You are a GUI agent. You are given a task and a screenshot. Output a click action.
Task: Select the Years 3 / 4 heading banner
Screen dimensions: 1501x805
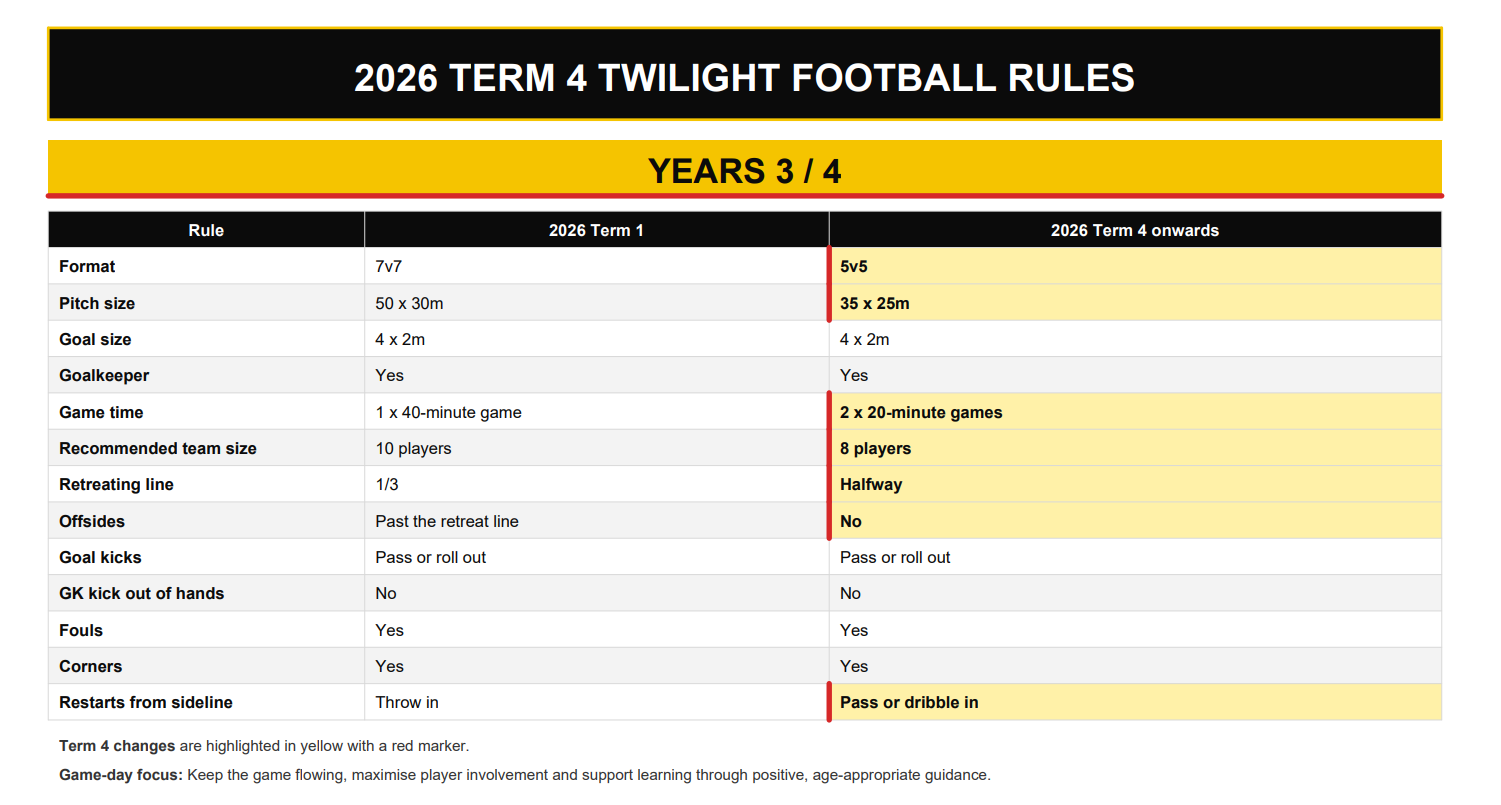click(x=744, y=168)
